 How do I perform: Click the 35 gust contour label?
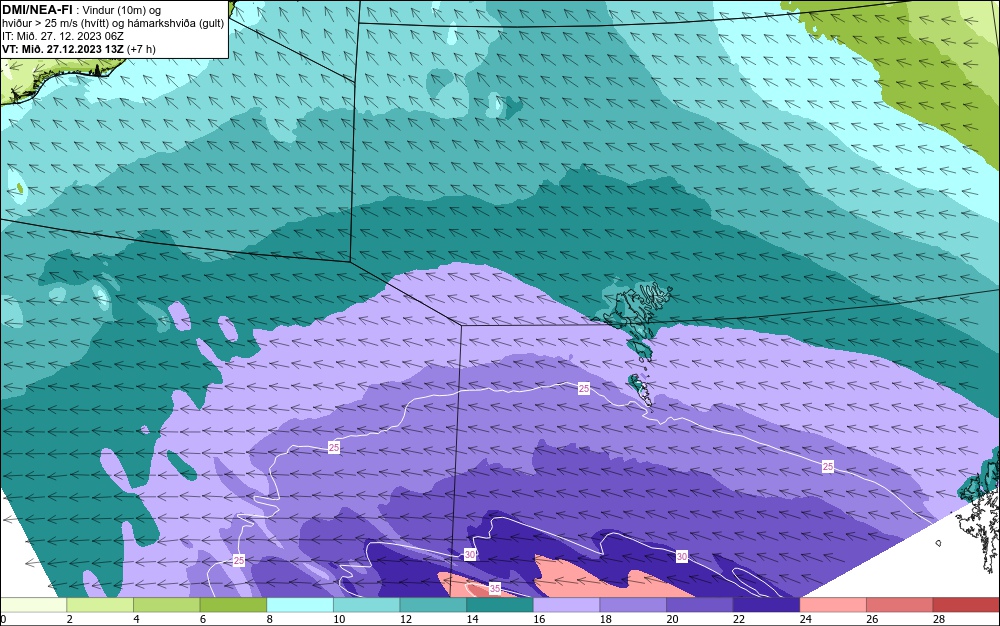pos(495,588)
